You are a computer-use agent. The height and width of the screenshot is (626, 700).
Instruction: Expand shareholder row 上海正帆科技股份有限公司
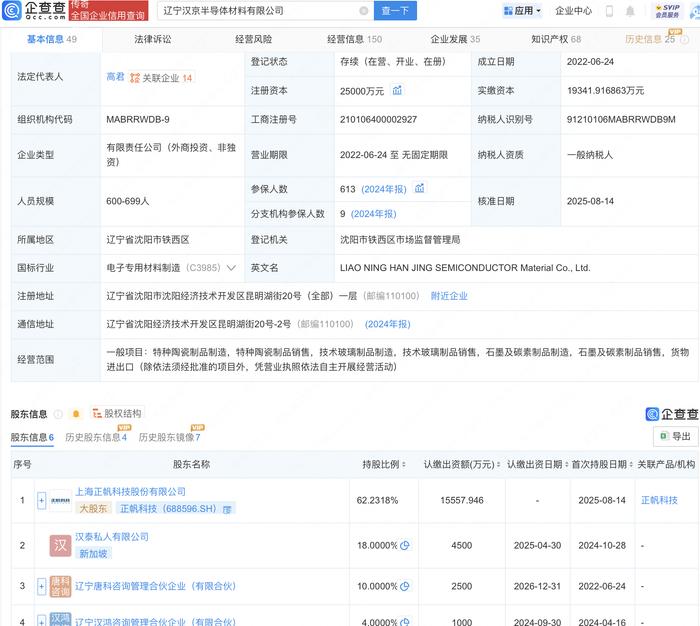(42, 501)
